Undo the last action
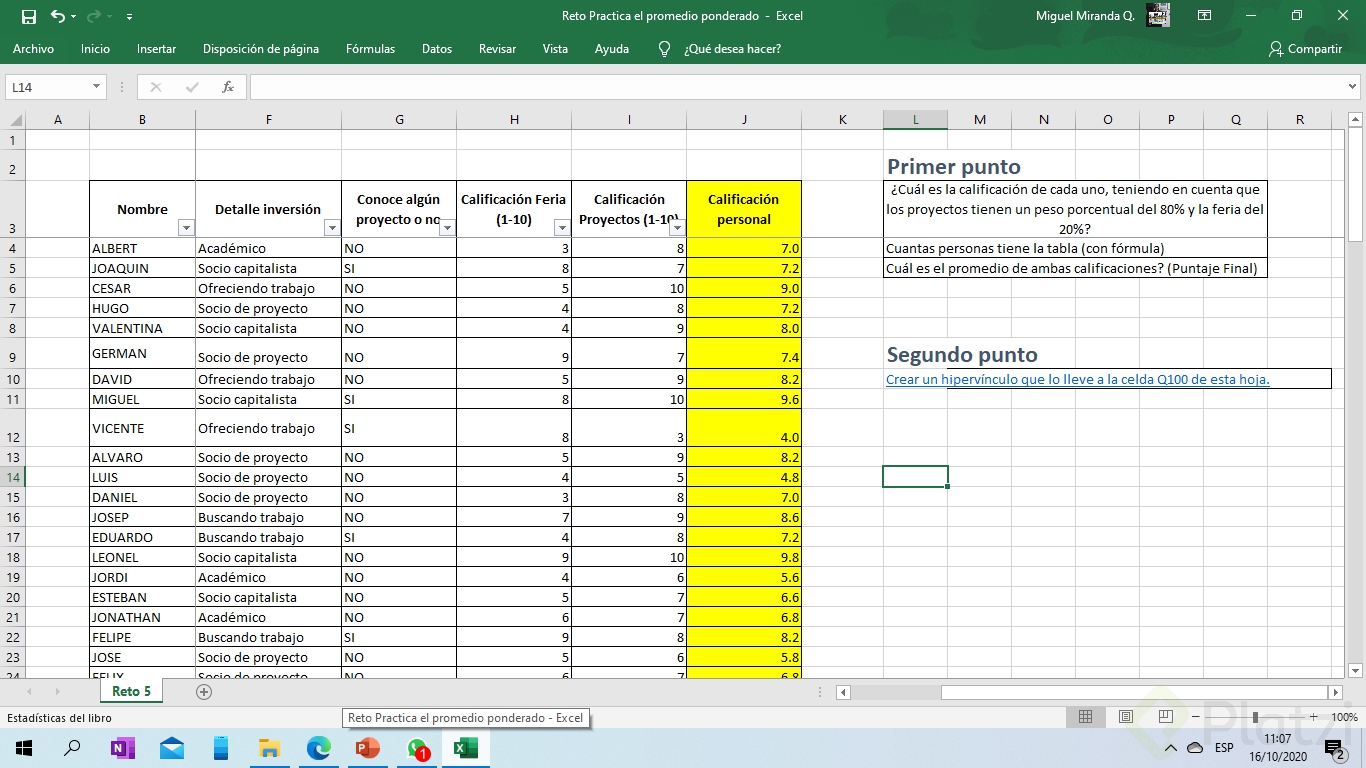This screenshot has width=1366, height=768. click(58, 16)
